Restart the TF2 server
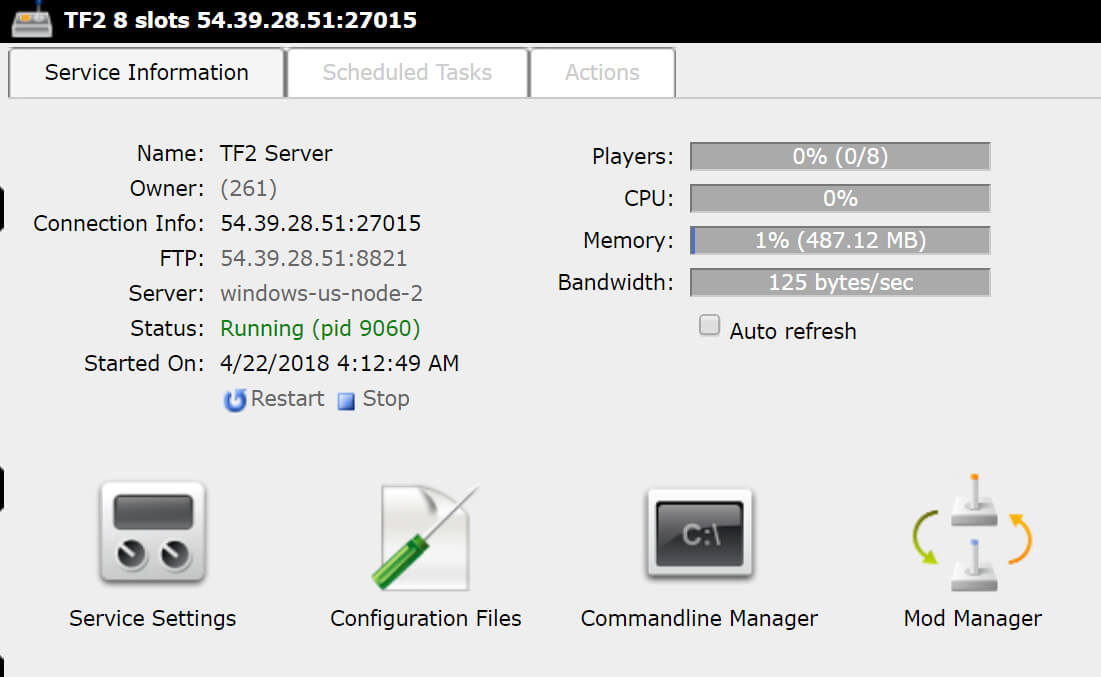 [x=287, y=399]
